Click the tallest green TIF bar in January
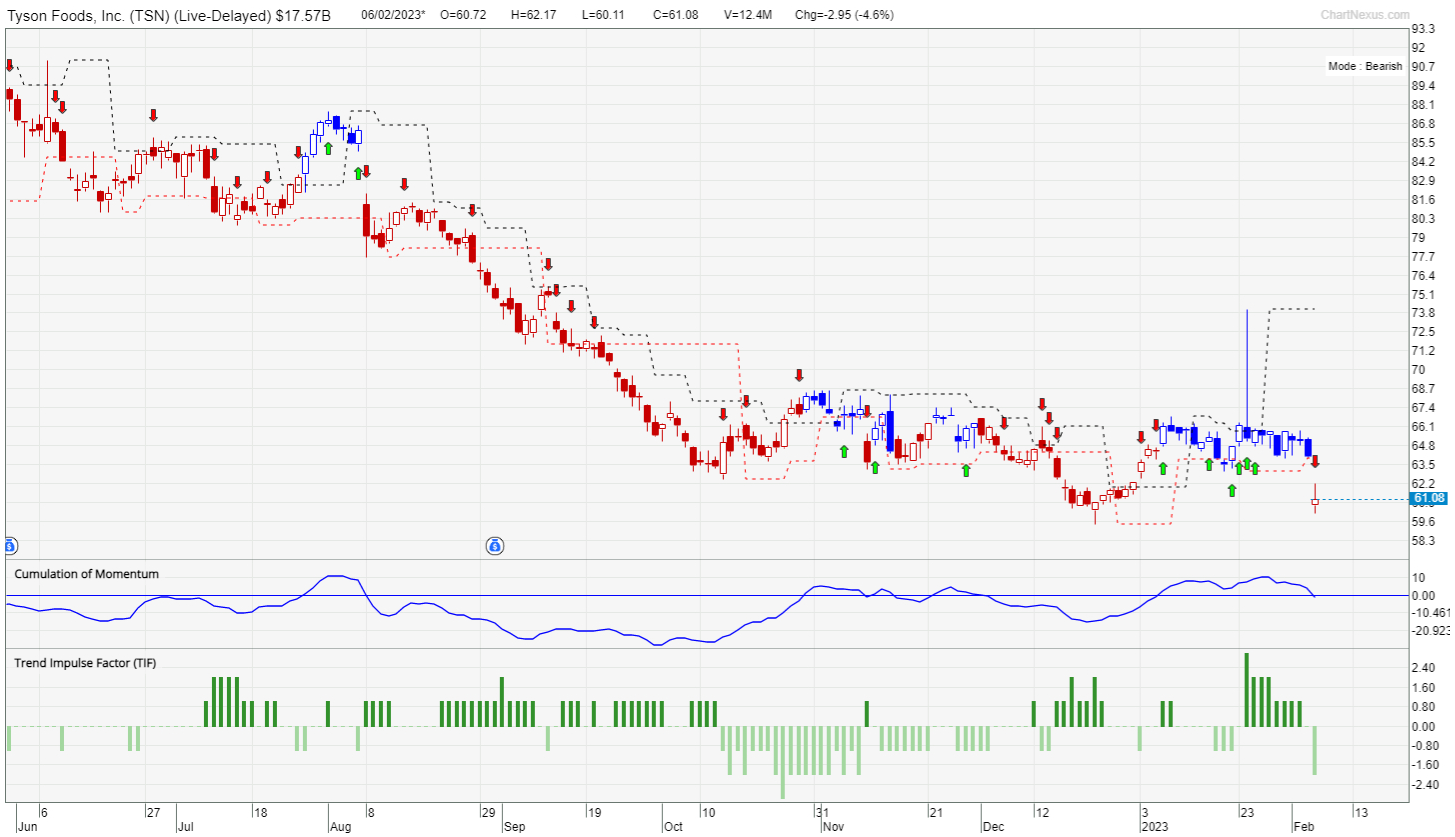This screenshot has height=837, width=1455. coord(1247,690)
